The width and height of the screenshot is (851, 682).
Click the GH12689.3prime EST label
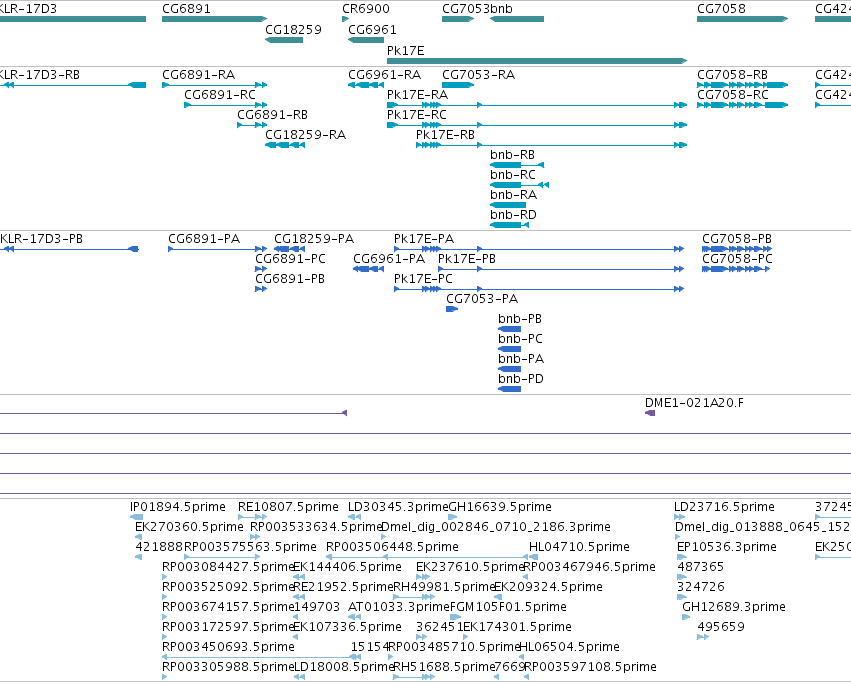(734, 607)
